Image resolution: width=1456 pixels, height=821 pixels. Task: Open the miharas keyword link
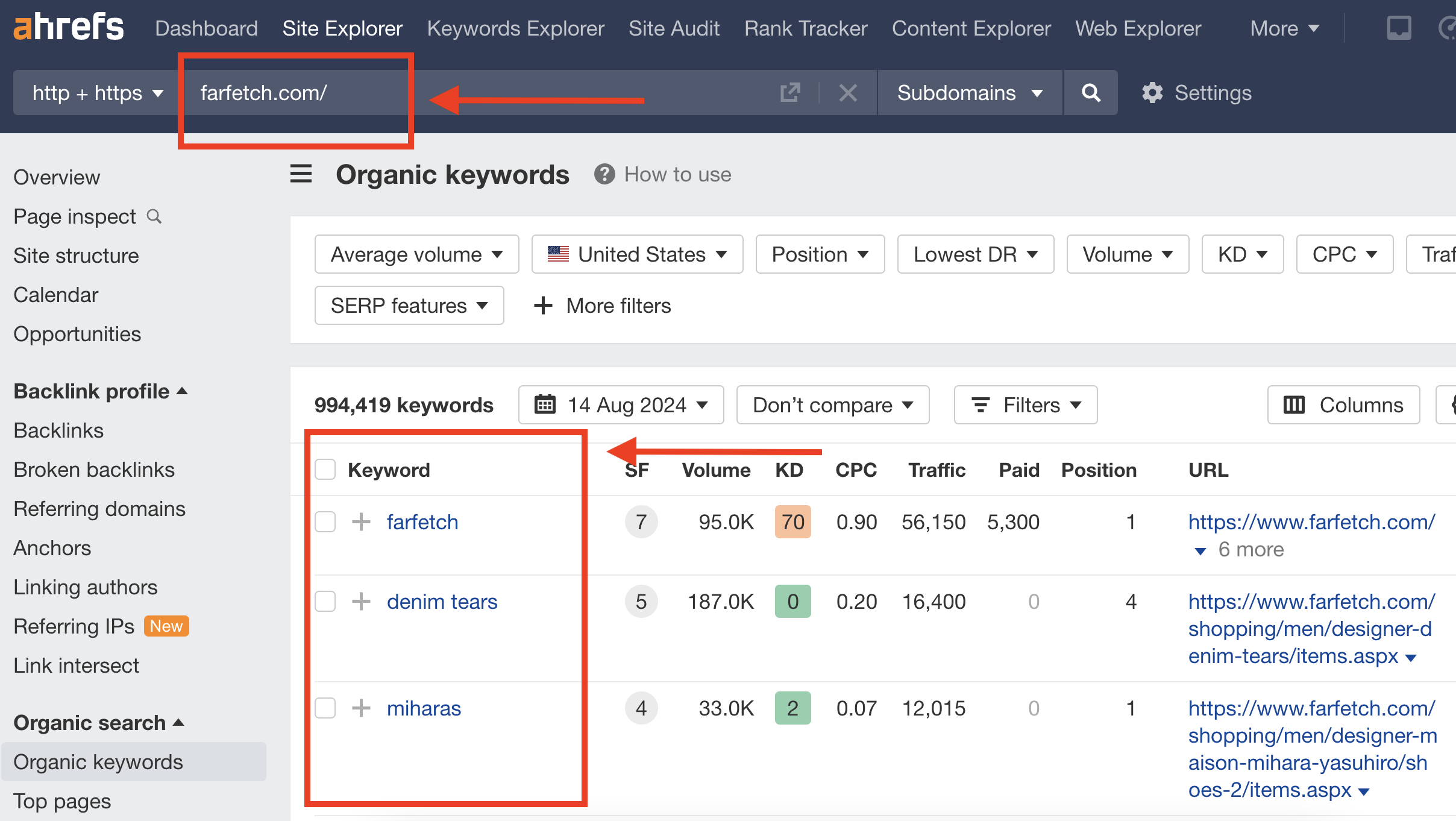(424, 708)
